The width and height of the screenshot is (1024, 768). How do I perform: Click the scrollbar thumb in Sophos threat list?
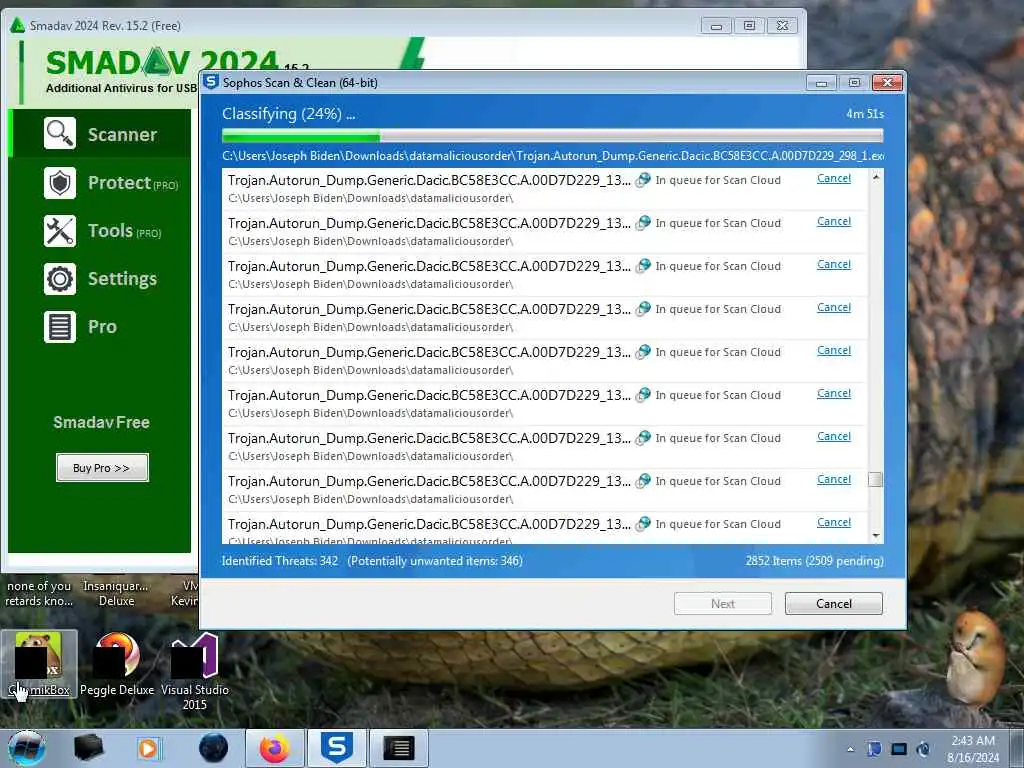tap(876, 479)
